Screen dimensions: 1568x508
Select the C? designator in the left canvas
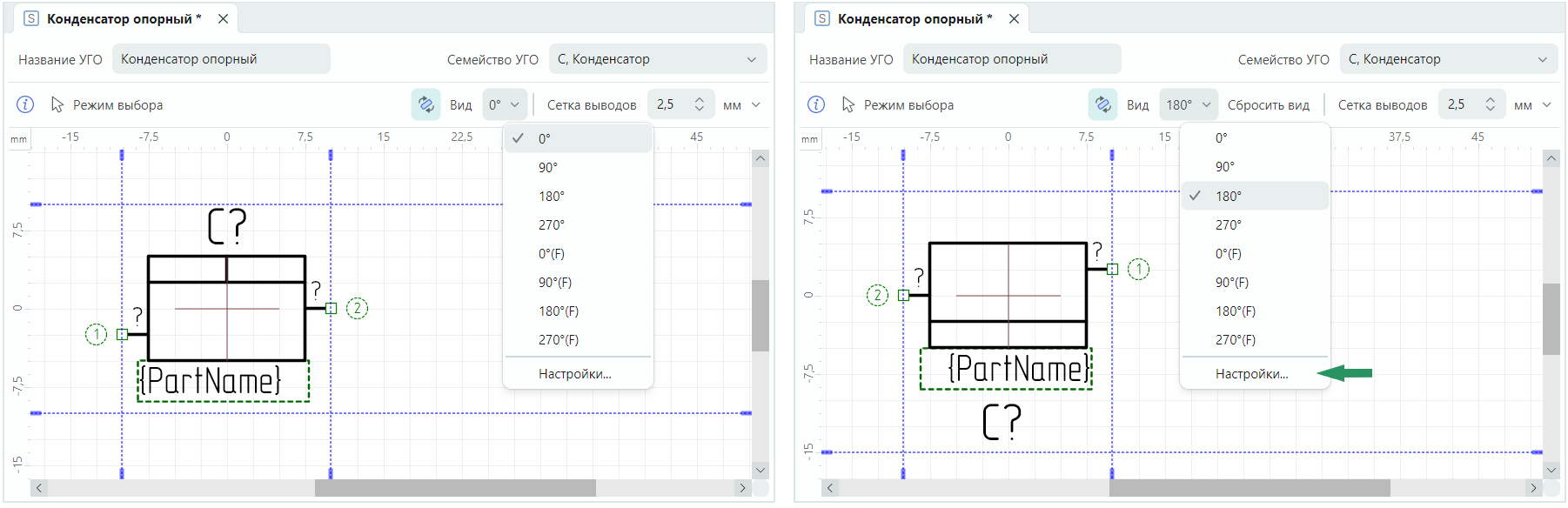[227, 226]
